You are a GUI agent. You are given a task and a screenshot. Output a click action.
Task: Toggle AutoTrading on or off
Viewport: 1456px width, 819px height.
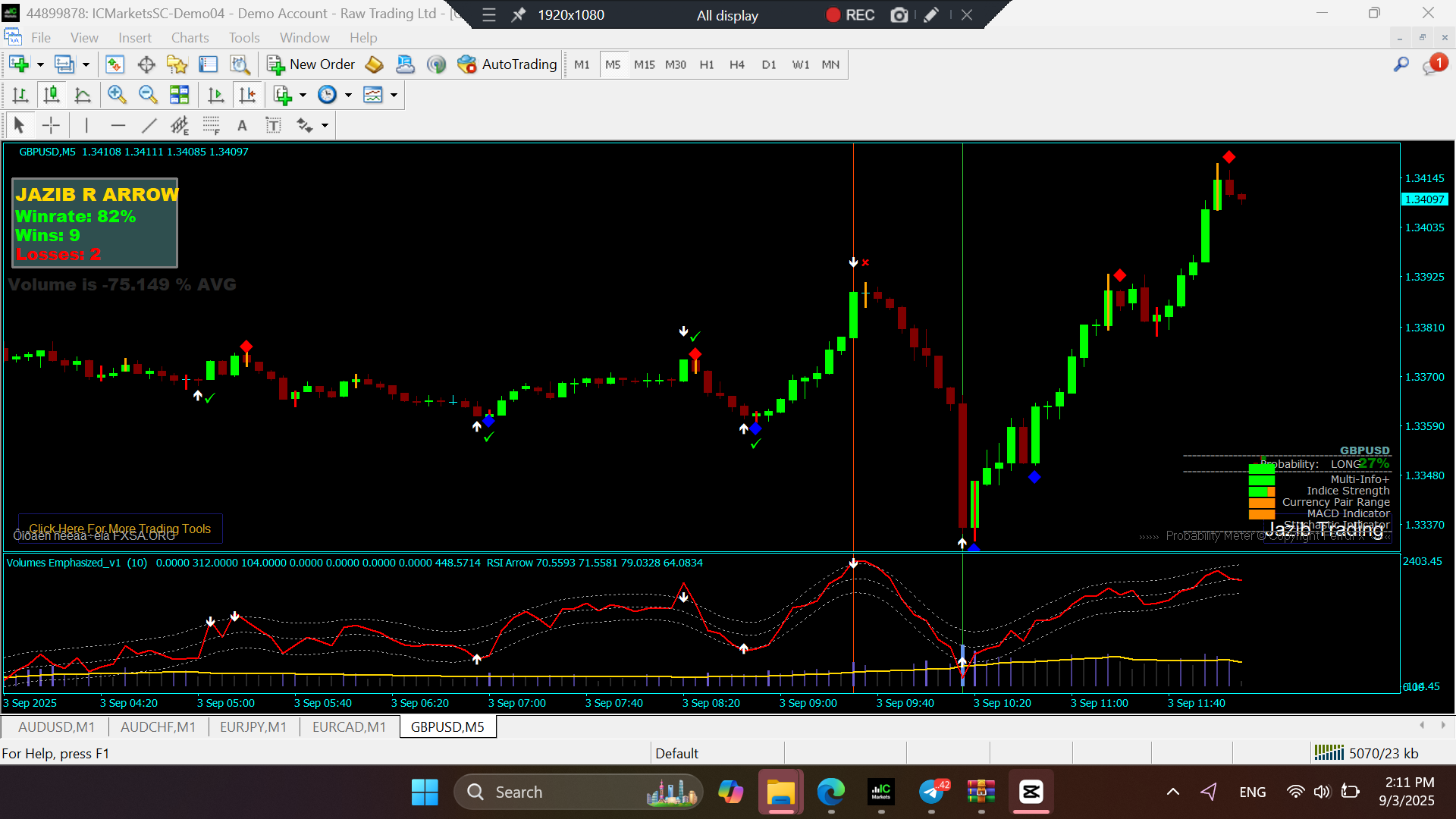(x=507, y=64)
